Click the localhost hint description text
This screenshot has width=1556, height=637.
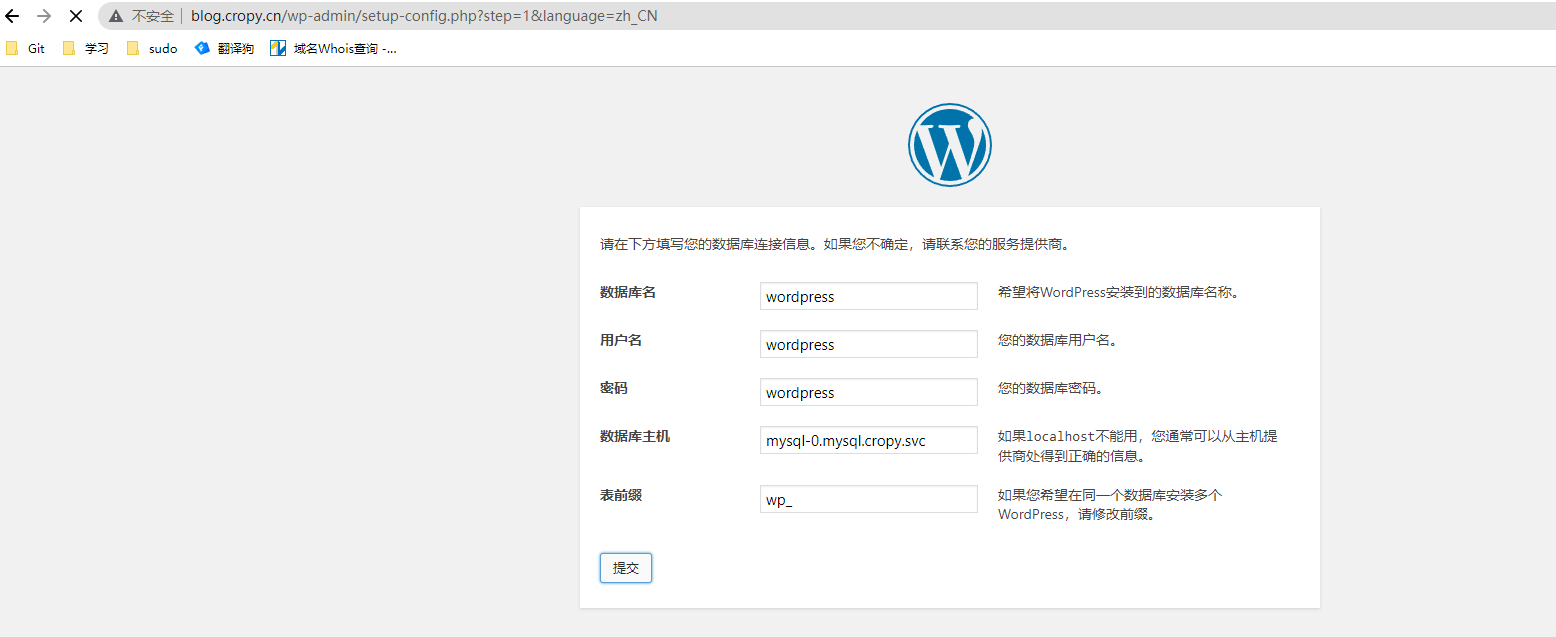pos(1137,446)
